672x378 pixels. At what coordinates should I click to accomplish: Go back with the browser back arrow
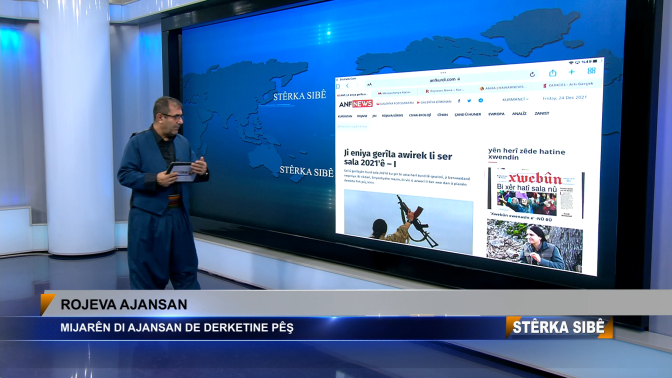(x=347, y=86)
